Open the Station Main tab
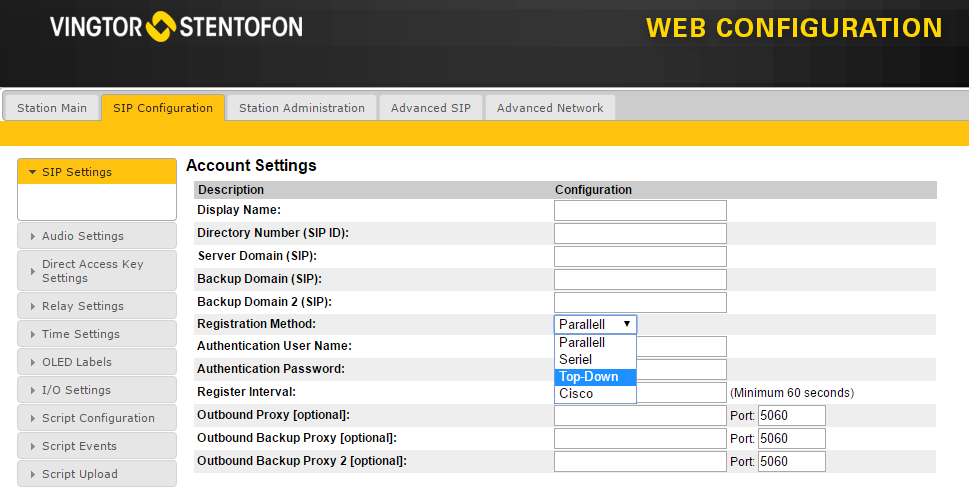The image size is (969, 499). point(52,108)
